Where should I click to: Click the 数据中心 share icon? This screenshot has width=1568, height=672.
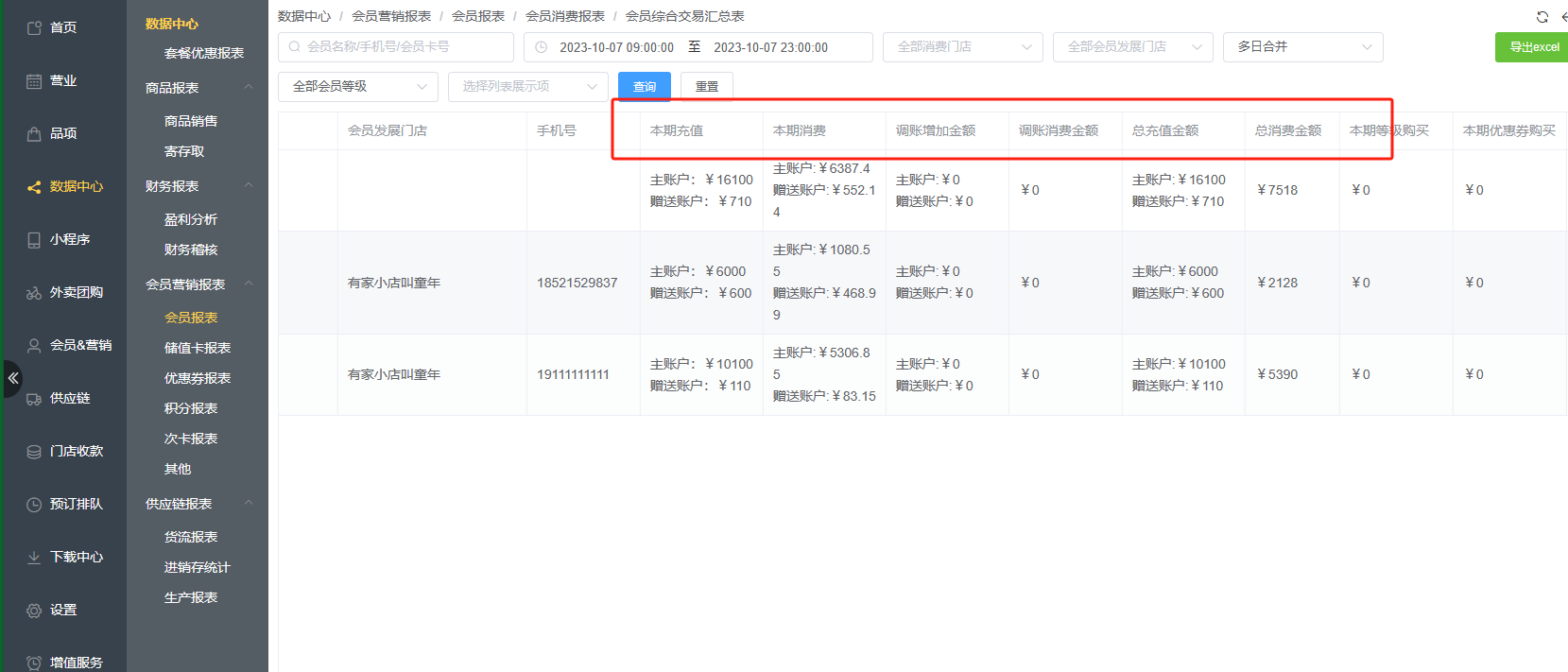[34, 187]
